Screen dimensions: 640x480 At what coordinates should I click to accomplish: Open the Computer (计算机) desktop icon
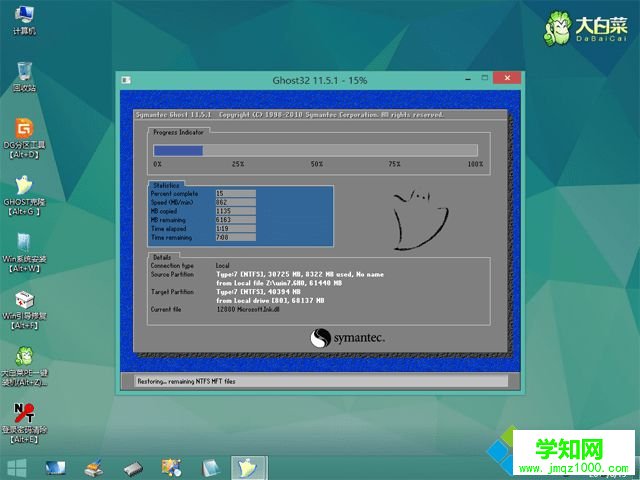(24, 16)
